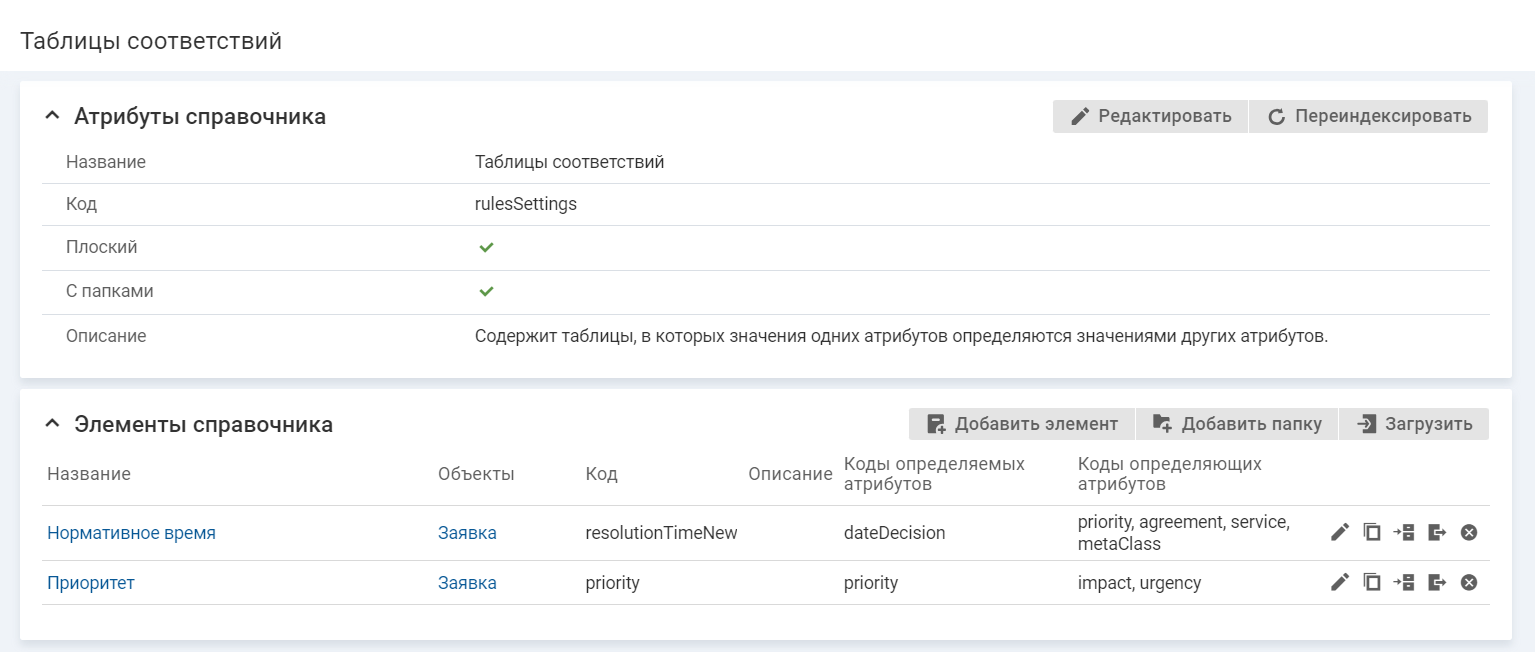Open Заявка link in Нормативное время row
Screen dimensions: 1535x652
point(467,533)
